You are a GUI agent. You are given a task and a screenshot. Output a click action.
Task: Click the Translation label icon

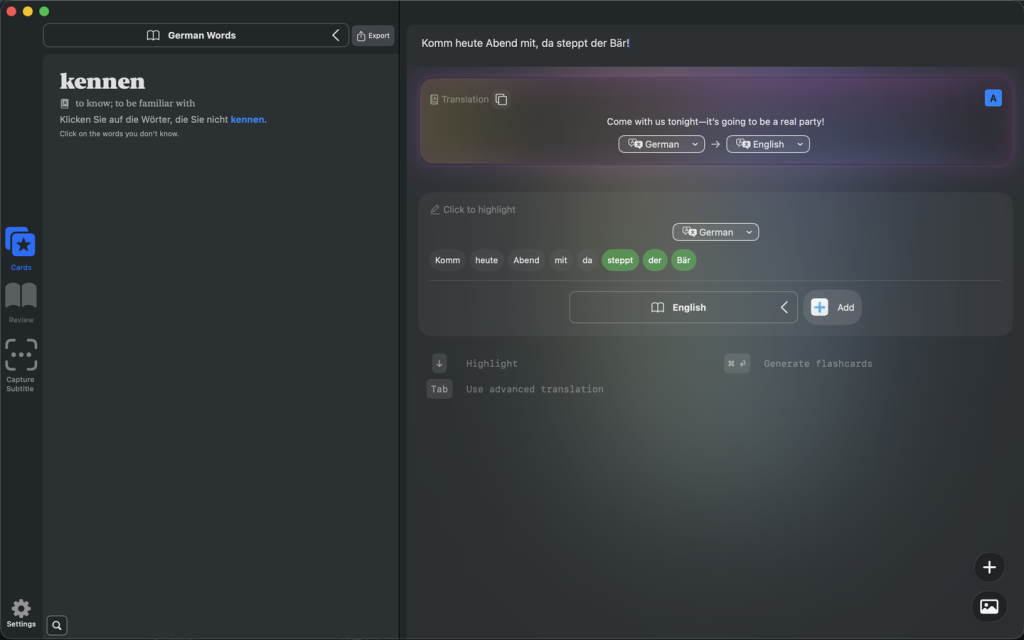434,99
